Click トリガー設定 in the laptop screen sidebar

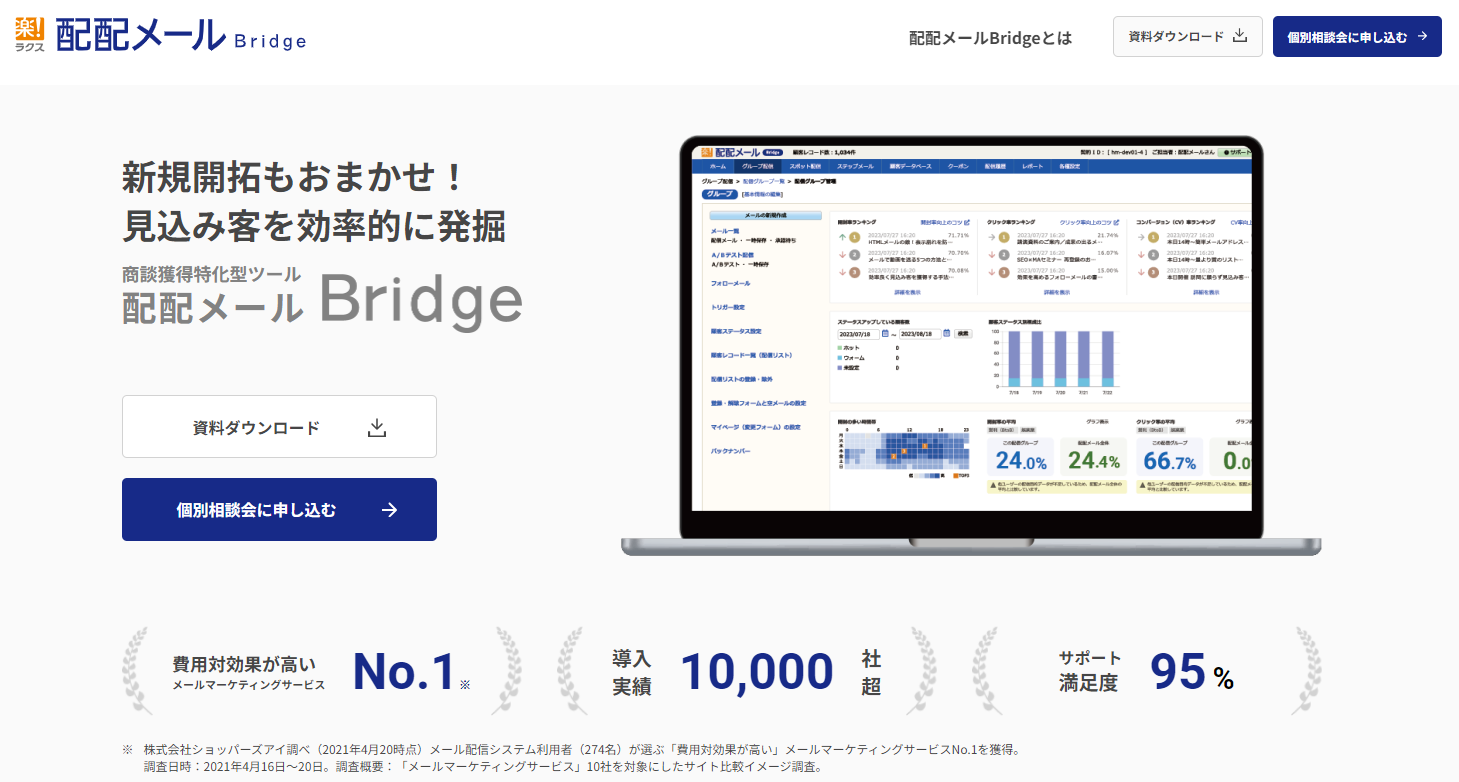click(x=727, y=307)
